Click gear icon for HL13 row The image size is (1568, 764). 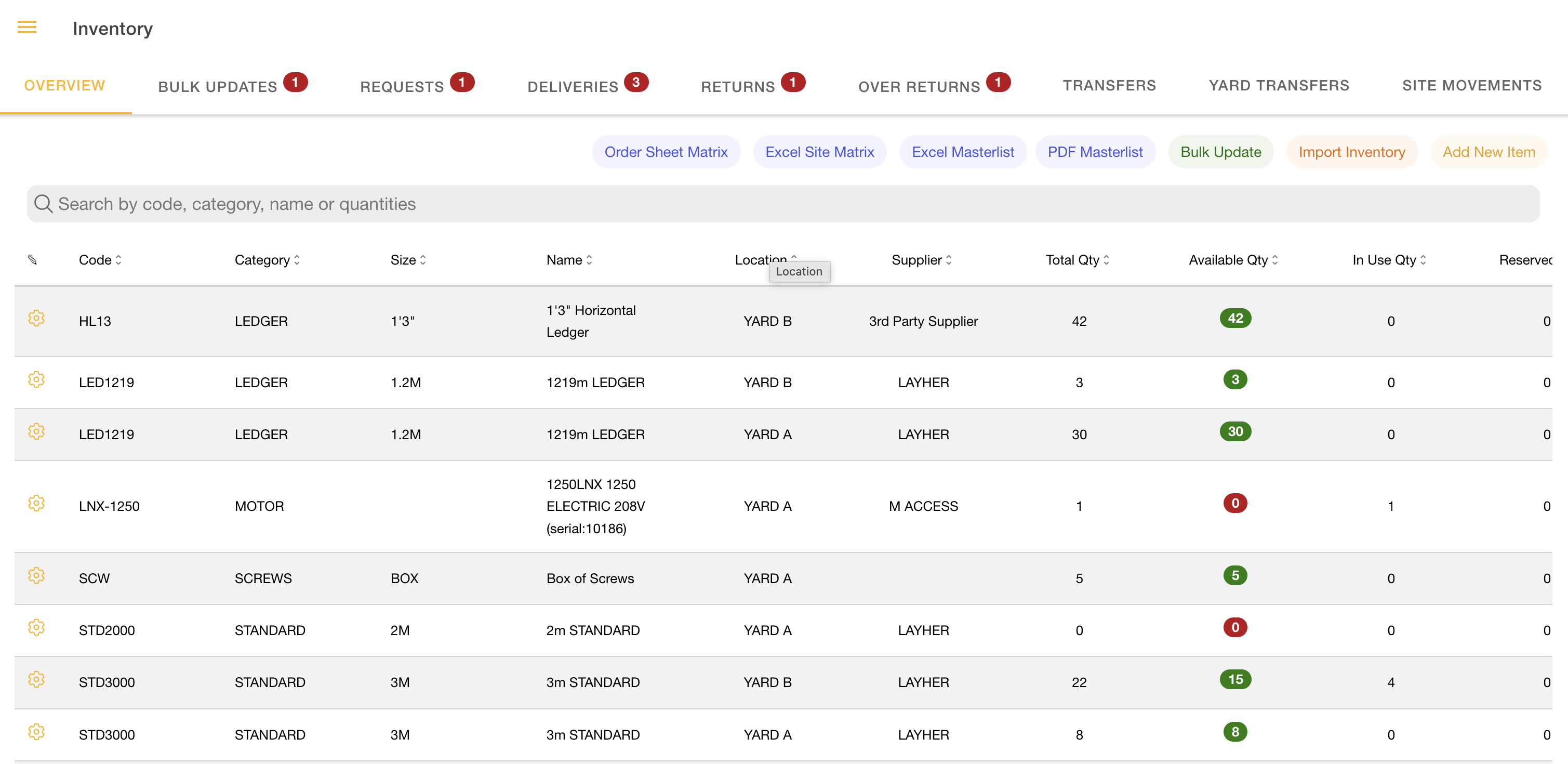point(36,318)
